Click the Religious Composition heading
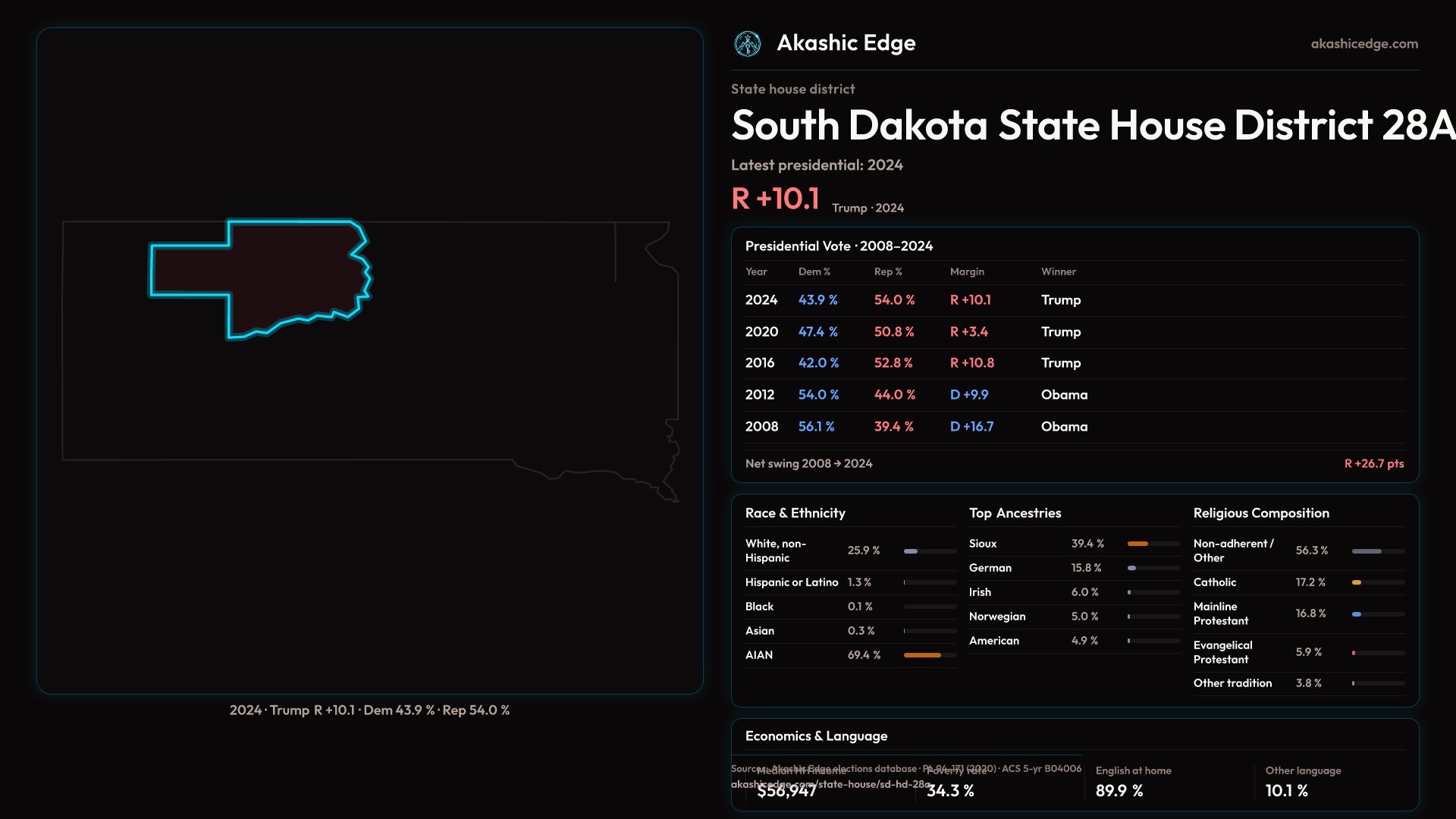 pos(1260,513)
